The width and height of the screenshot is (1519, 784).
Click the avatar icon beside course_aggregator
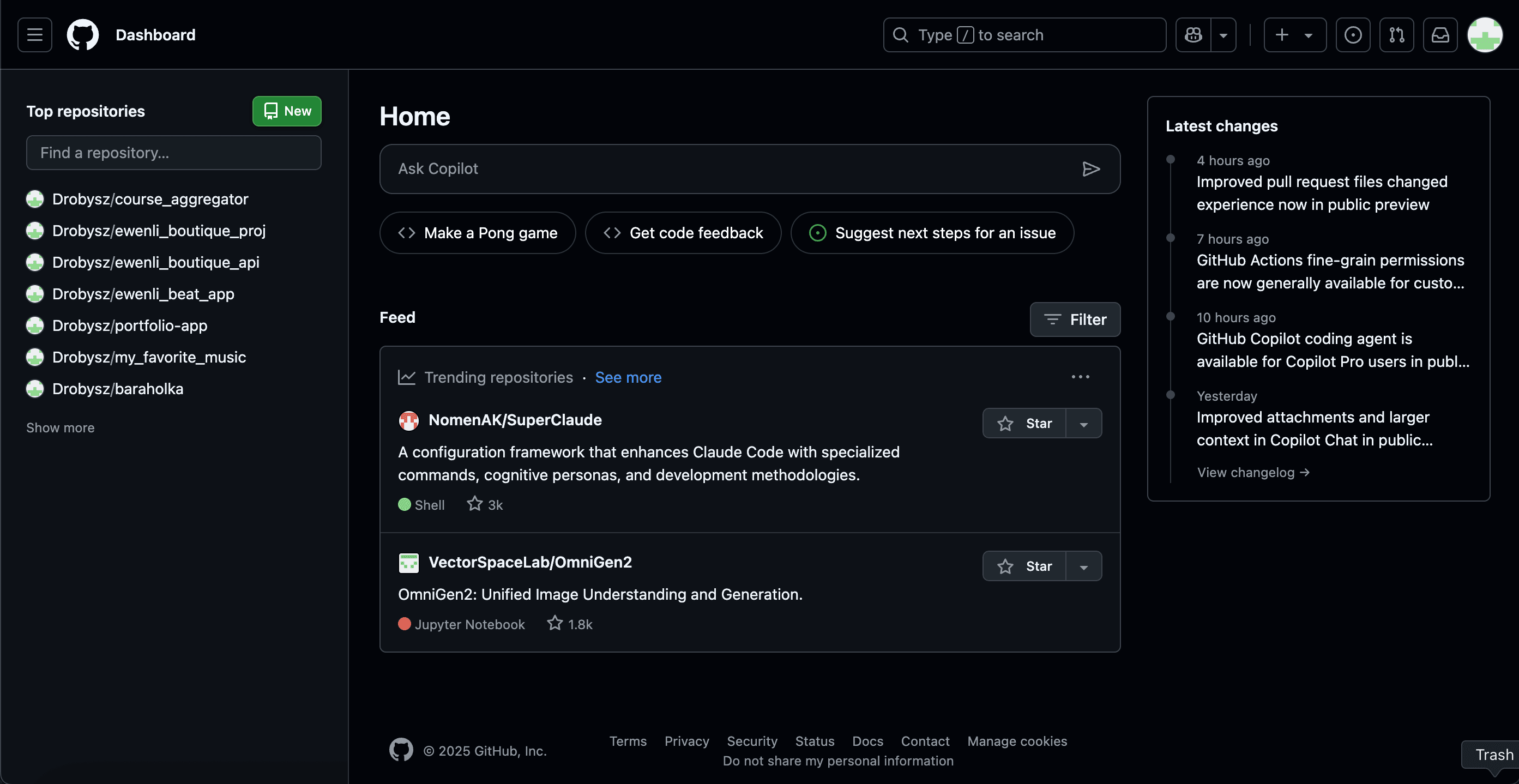click(x=35, y=199)
